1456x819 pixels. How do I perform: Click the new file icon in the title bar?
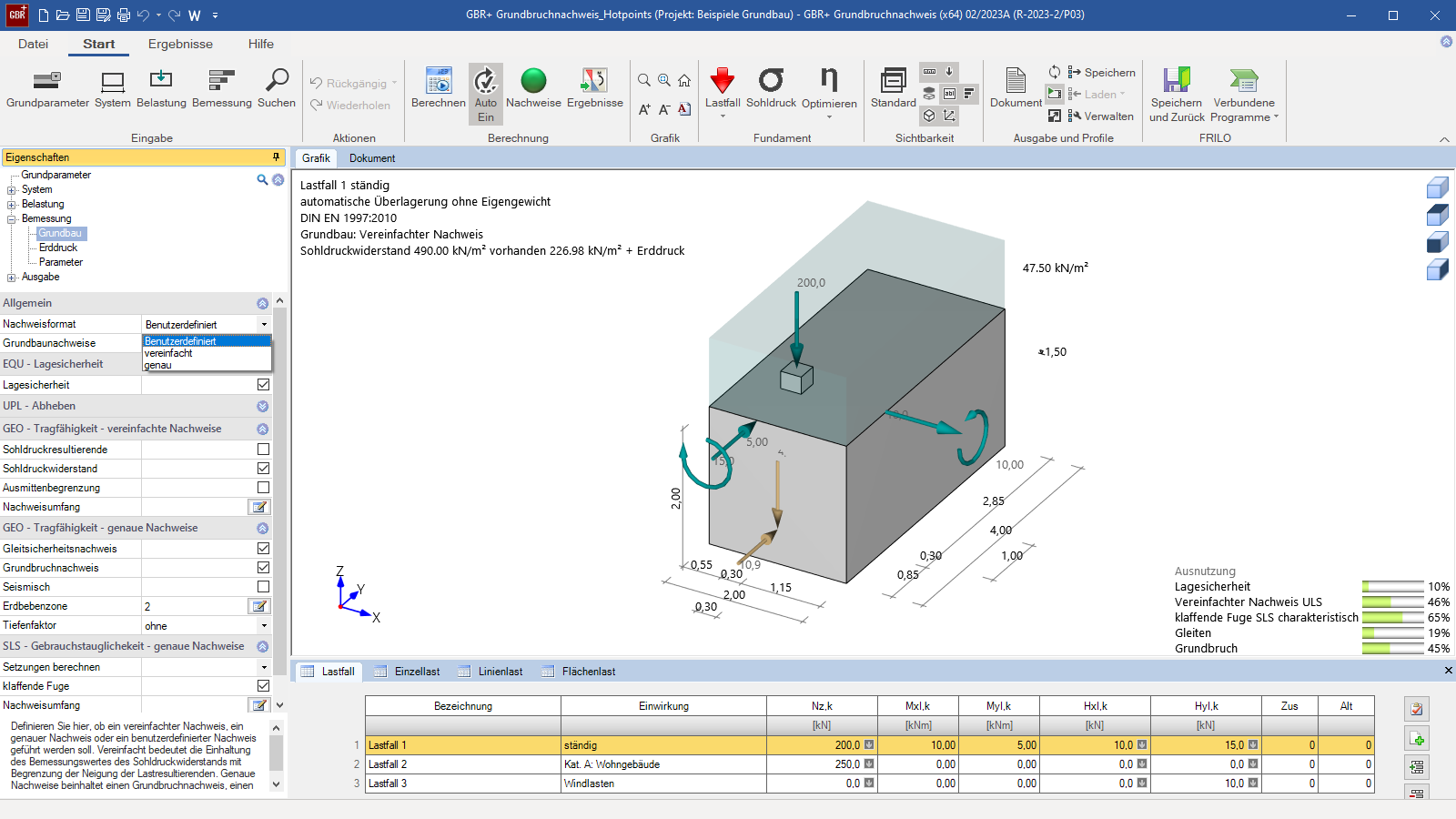(44, 15)
